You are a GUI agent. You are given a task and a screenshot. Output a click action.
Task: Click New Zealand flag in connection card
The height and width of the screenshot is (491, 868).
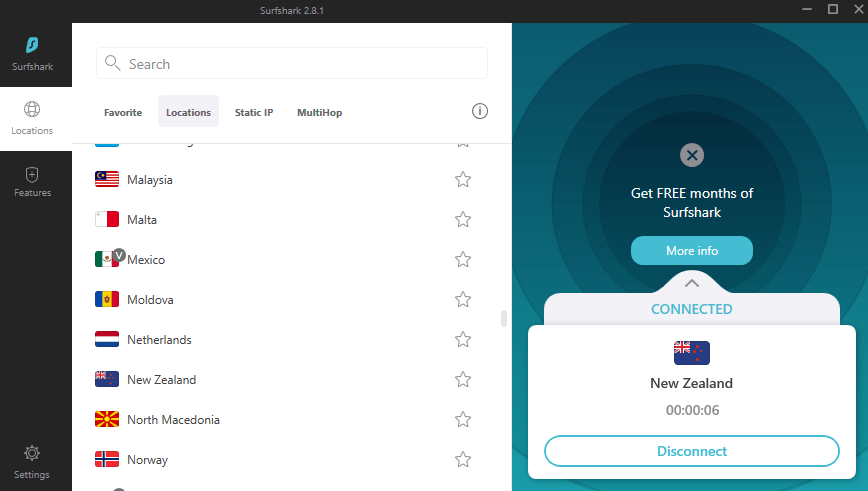point(691,353)
